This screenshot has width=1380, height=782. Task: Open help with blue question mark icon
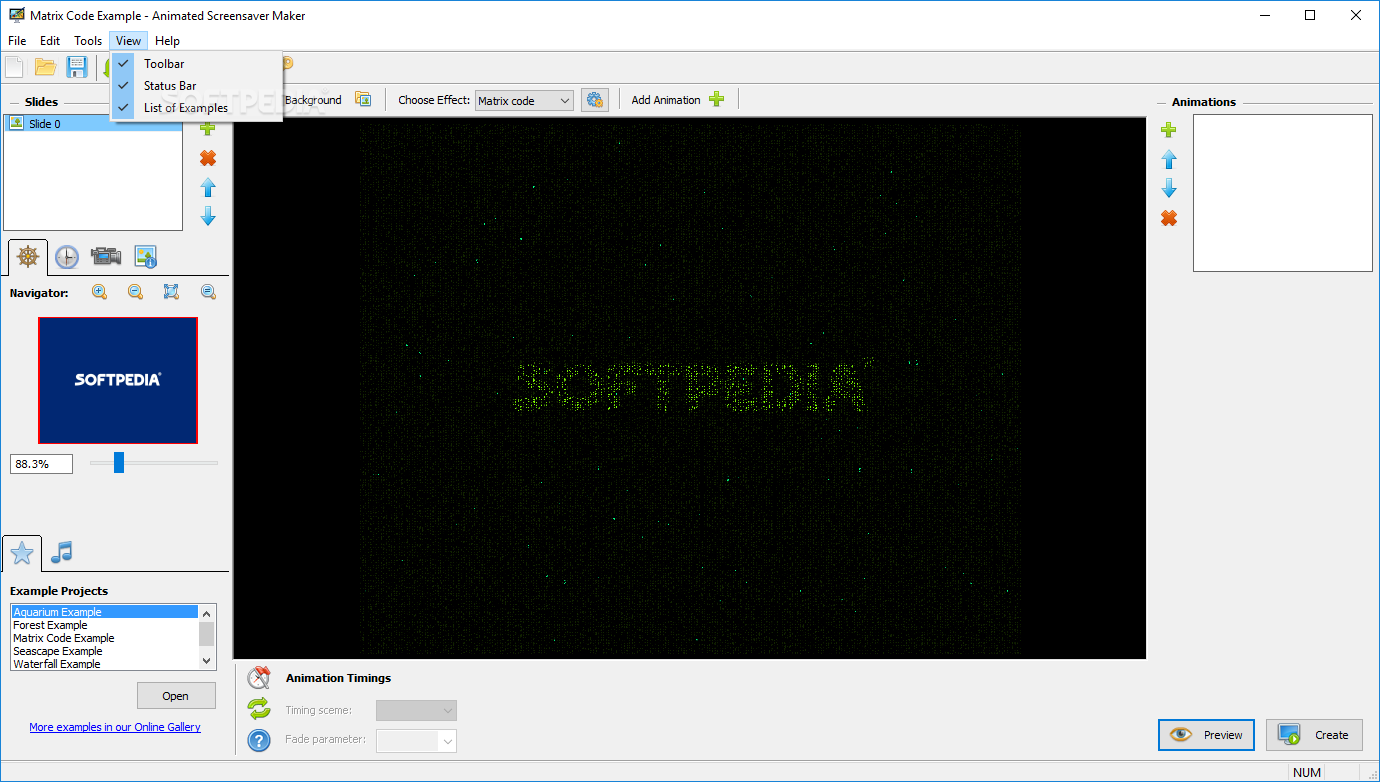point(259,741)
